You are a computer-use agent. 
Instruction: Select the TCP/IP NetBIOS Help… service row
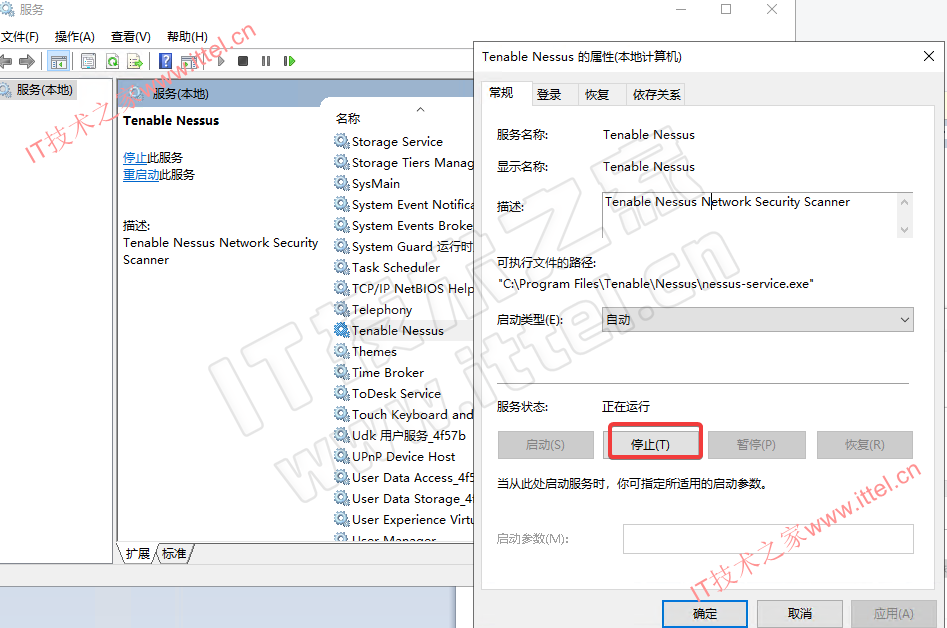(404, 288)
